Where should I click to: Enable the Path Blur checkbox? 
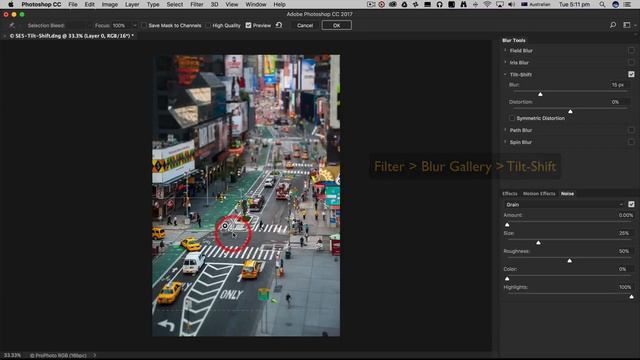[x=631, y=130]
